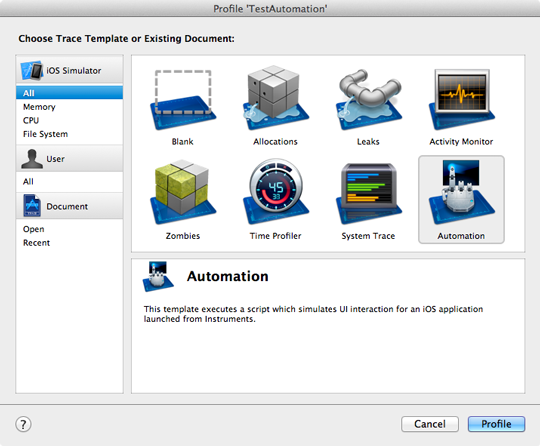
Task: Select All under iOS Simulator
Action: coord(69,93)
